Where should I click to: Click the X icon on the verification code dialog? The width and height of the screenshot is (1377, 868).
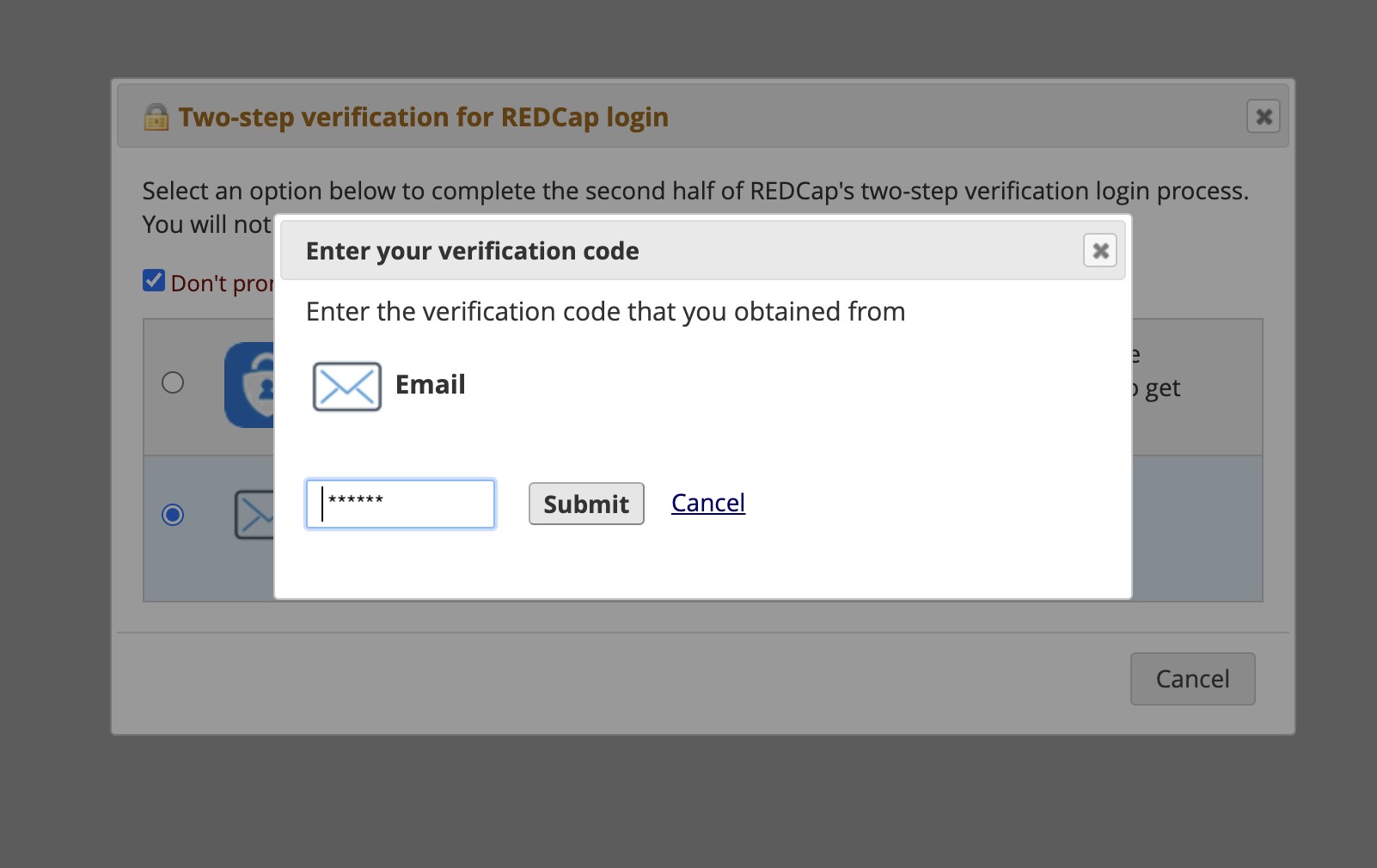tap(1099, 250)
